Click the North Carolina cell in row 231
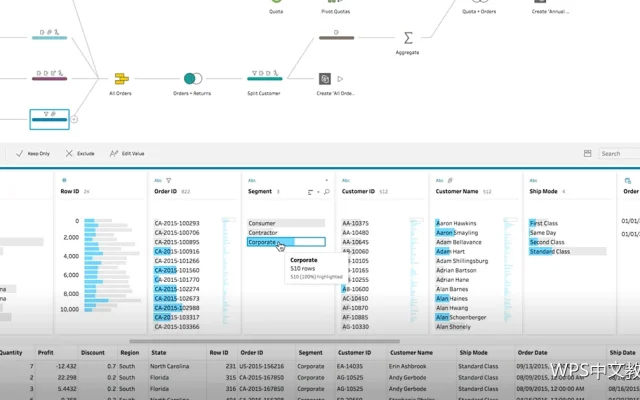This screenshot has width=640, height=400. pos(169,367)
